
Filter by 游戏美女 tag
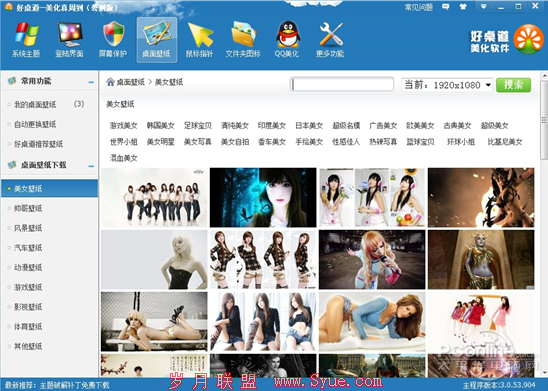pyautogui.click(x=124, y=125)
